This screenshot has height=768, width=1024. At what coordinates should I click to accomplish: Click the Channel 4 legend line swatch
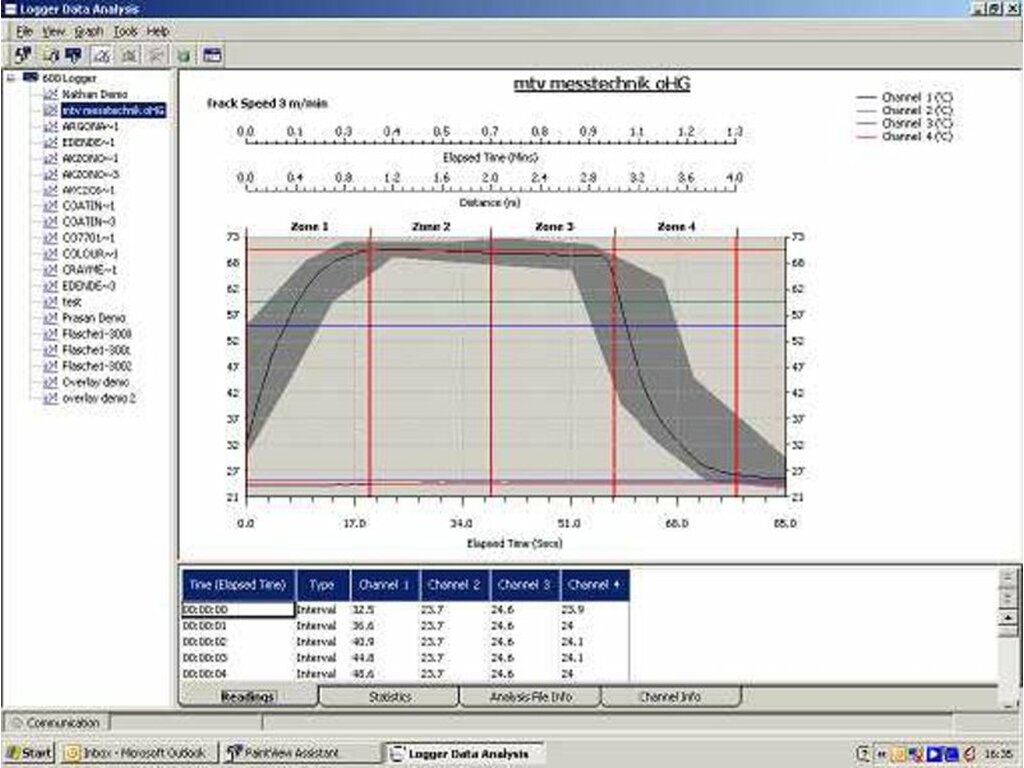[x=866, y=136]
